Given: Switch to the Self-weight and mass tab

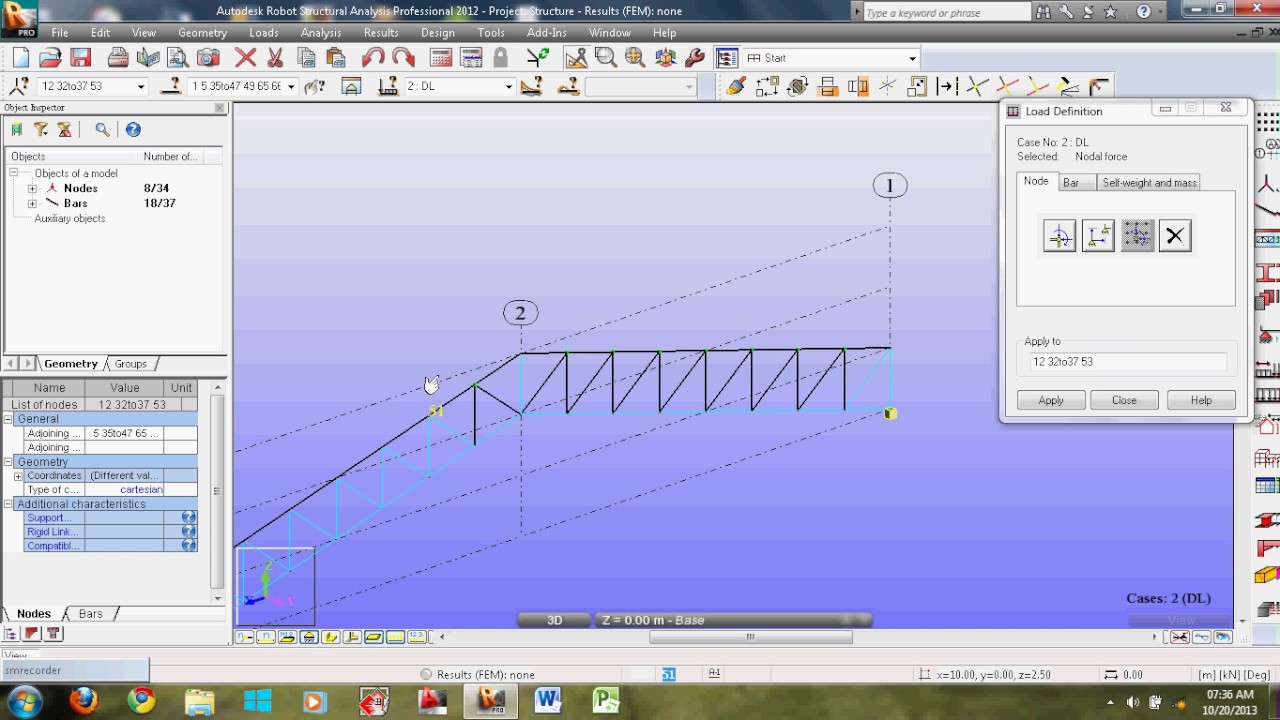Looking at the screenshot, I should 1149,183.
